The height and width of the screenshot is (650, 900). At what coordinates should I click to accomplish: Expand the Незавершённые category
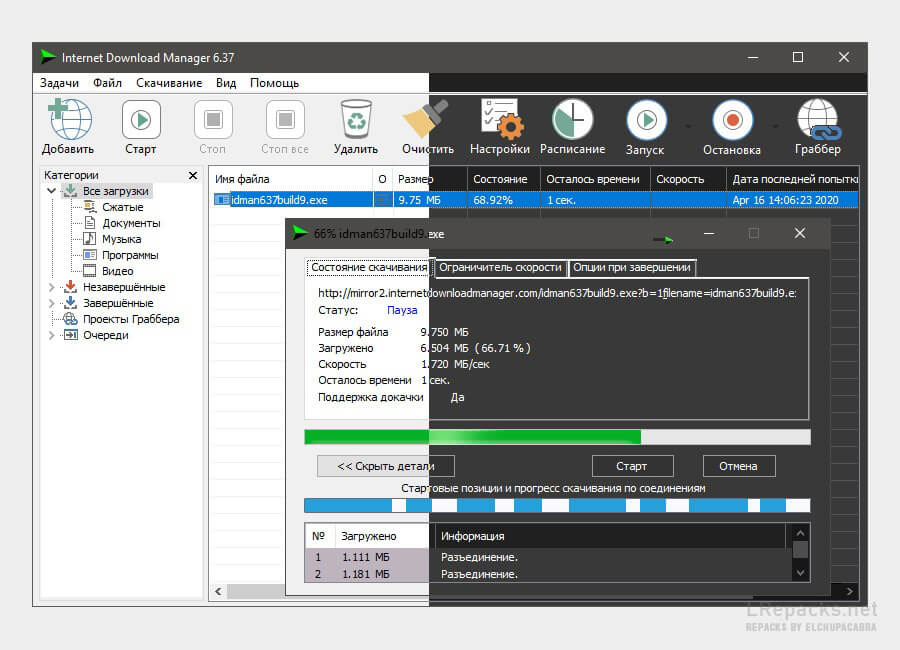click(52, 287)
